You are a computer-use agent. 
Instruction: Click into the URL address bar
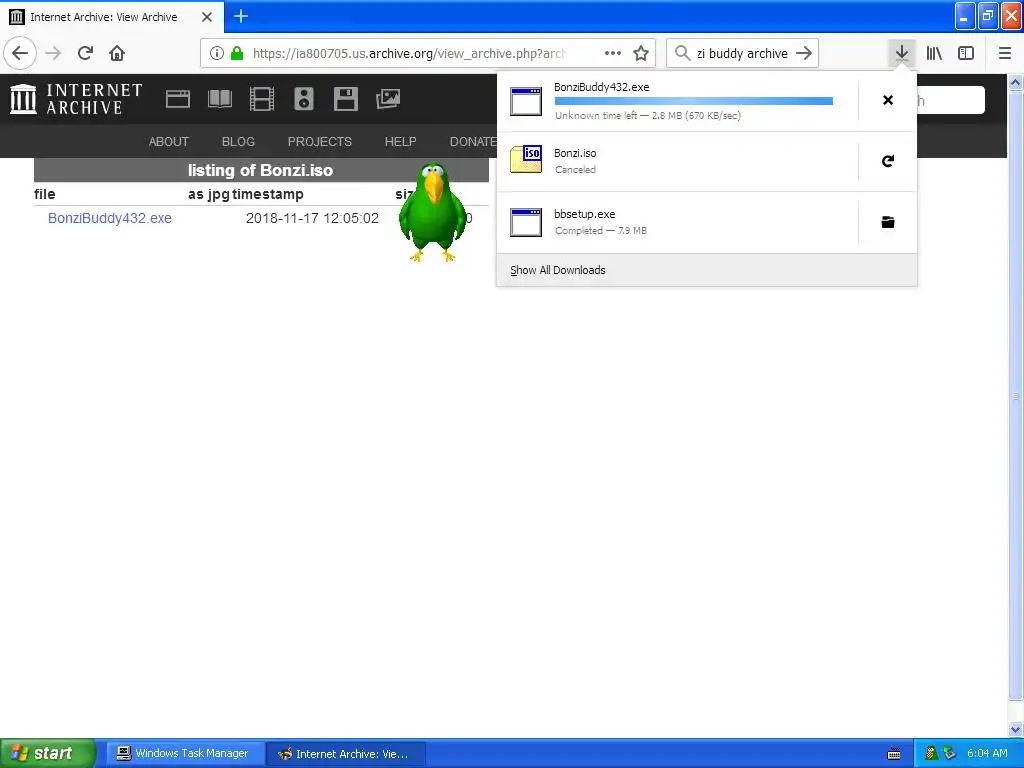[408, 53]
